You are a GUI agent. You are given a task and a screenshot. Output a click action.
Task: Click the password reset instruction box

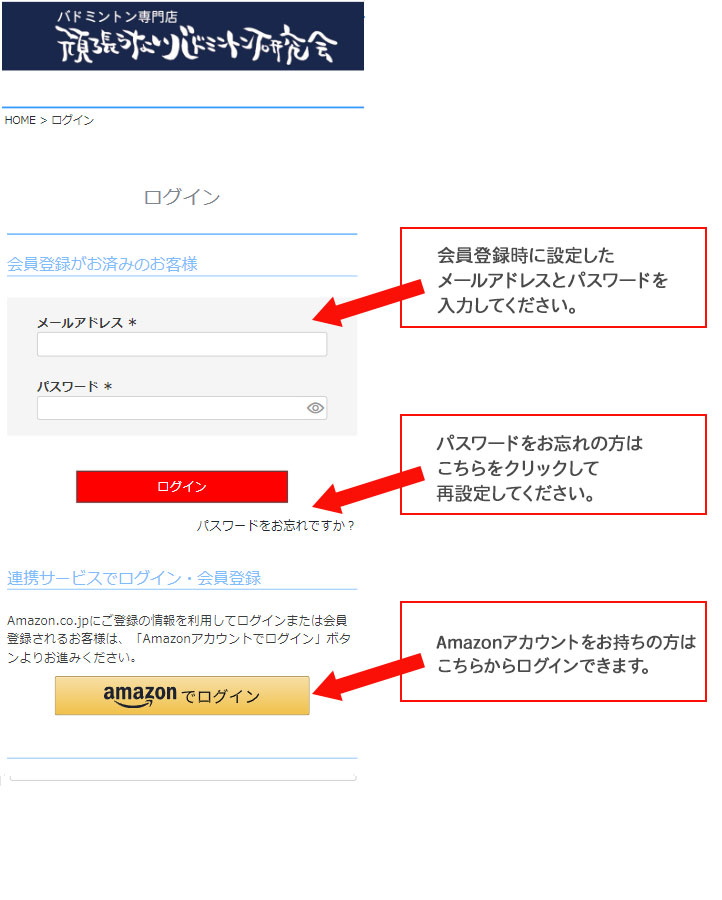(553, 465)
